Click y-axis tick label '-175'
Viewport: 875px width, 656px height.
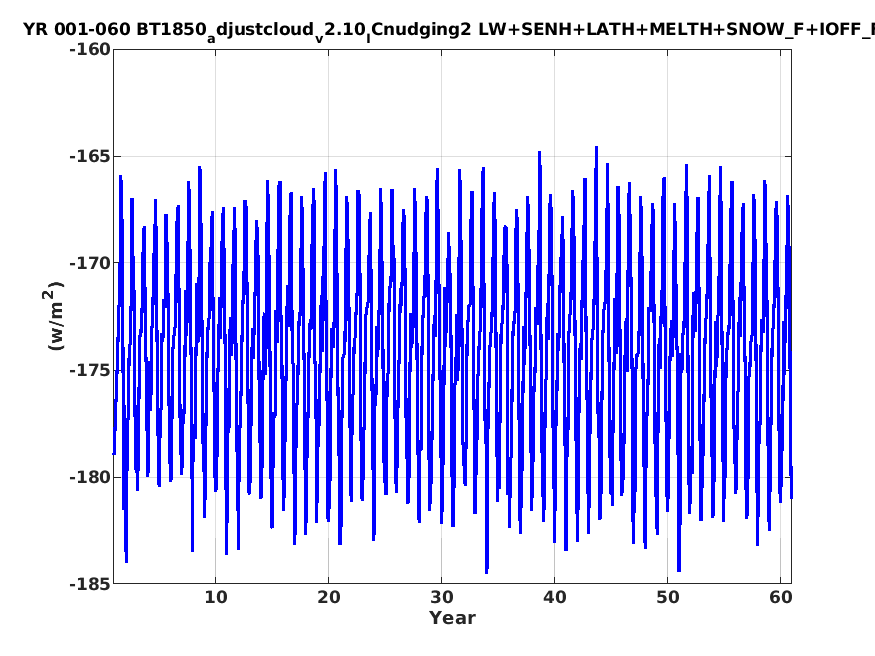pyautogui.click(x=90, y=370)
